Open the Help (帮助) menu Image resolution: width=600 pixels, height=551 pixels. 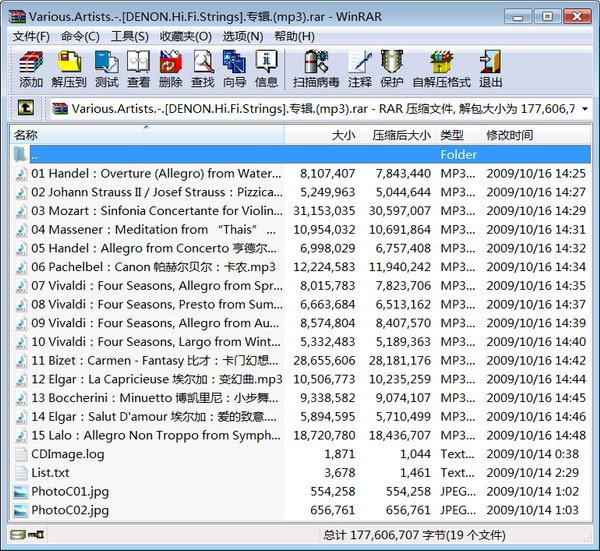click(x=294, y=37)
